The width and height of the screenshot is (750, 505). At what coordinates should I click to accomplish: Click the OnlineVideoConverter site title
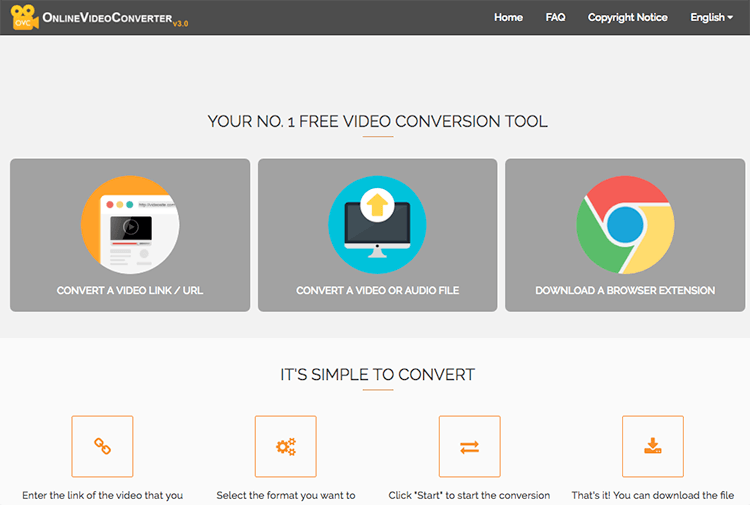coord(107,18)
